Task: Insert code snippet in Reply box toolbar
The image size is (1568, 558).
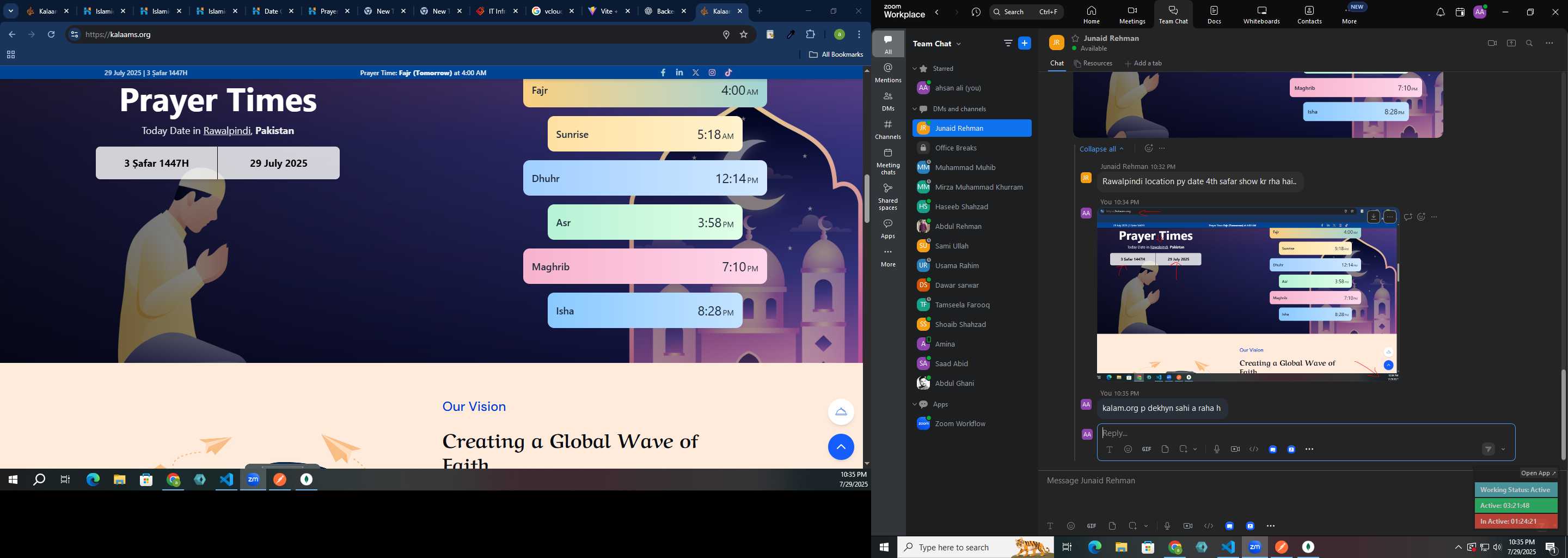Action: coord(1254,450)
